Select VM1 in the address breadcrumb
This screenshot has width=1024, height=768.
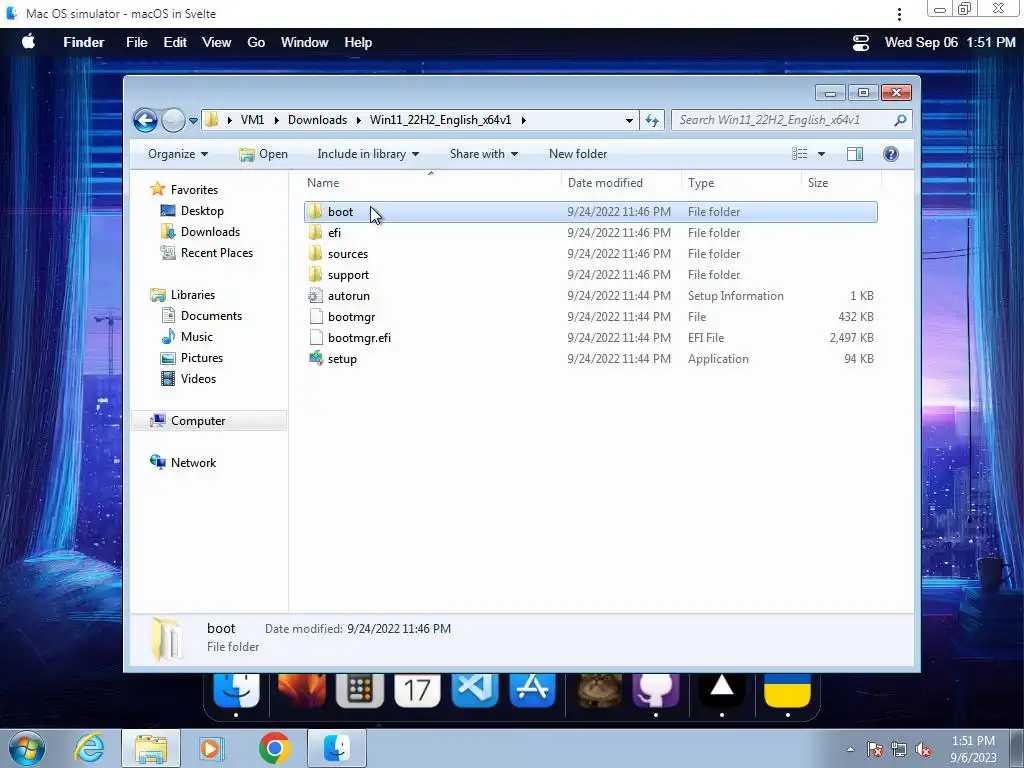[x=252, y=120]
